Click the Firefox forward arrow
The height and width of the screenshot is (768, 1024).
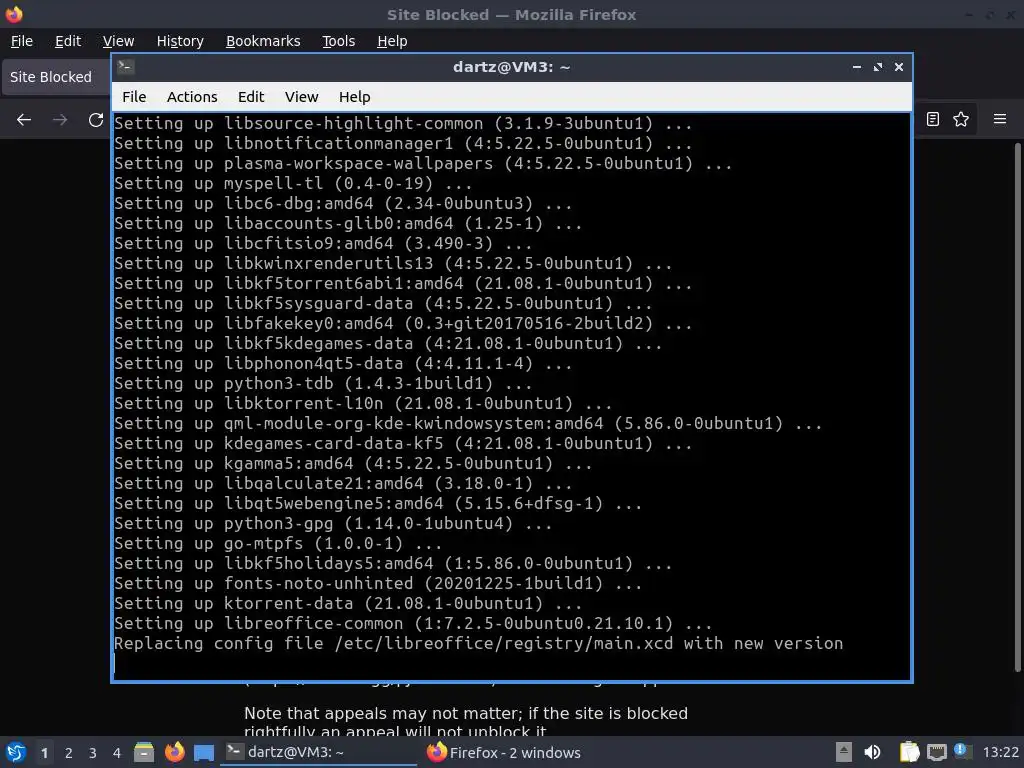(60, 120)
